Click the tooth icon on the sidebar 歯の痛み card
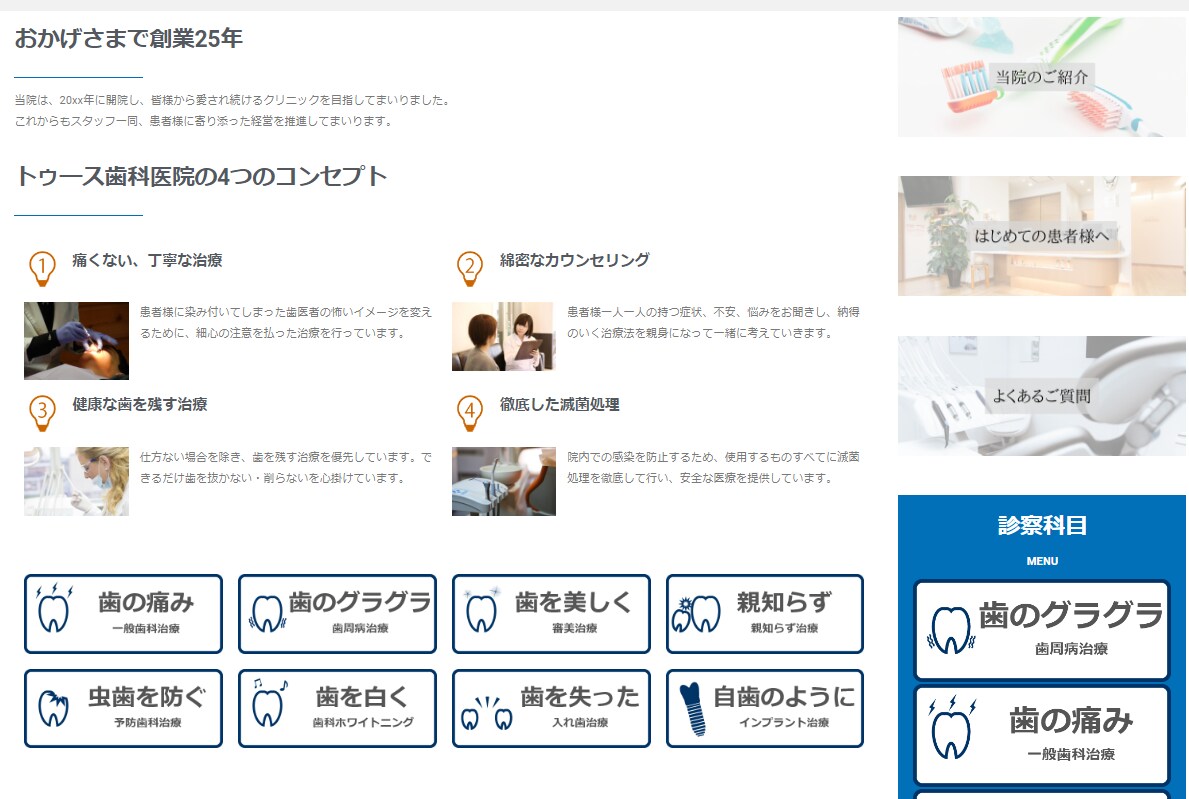The height and width of the screenshot is (799, 1189). 952,727
